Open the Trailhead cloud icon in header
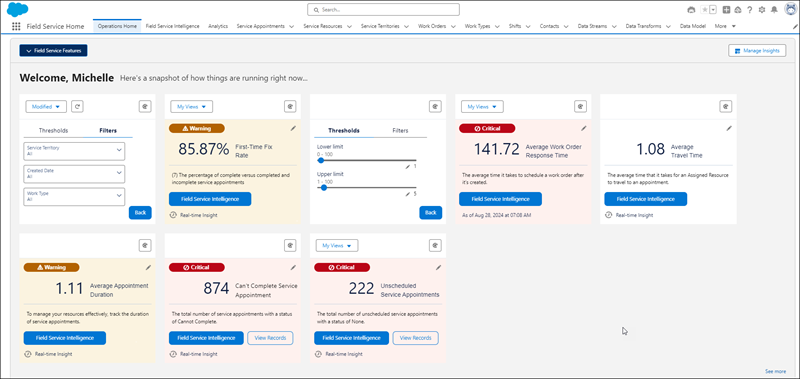The height and width of the screenshot is (379, 800). 738,10
